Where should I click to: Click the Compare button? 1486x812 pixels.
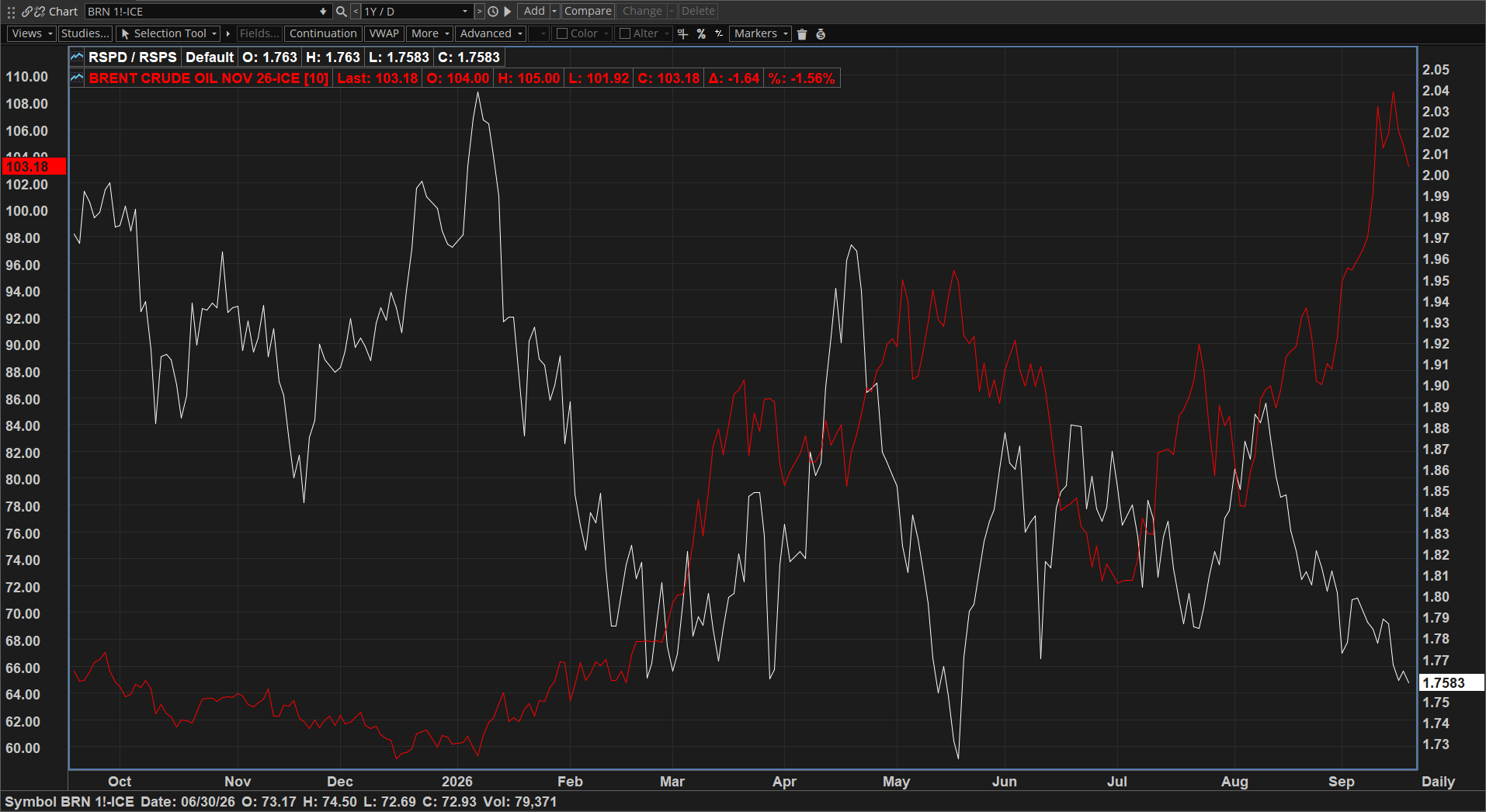[x=588, y=11]
